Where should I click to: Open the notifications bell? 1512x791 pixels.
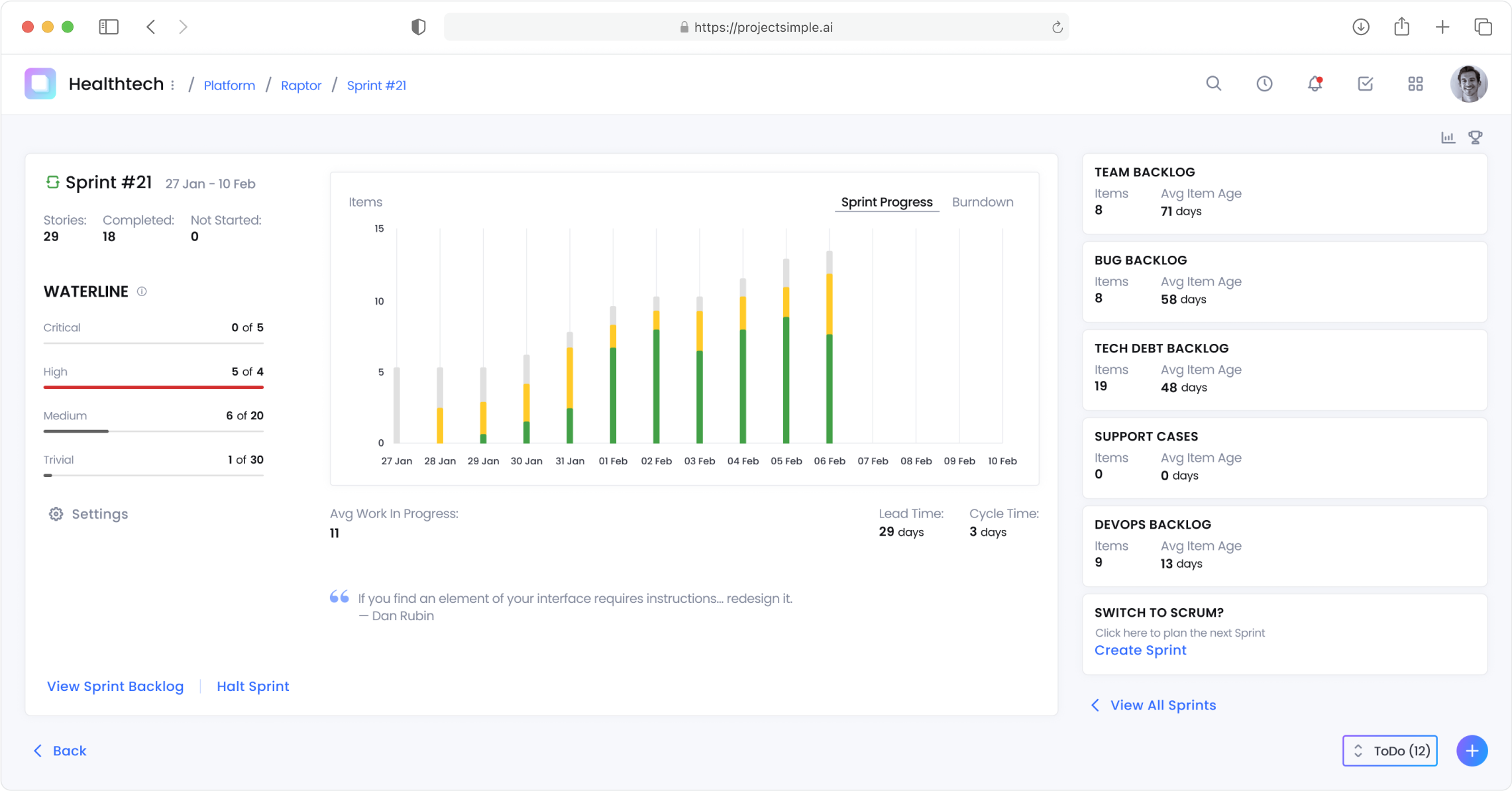(1315, 83)
